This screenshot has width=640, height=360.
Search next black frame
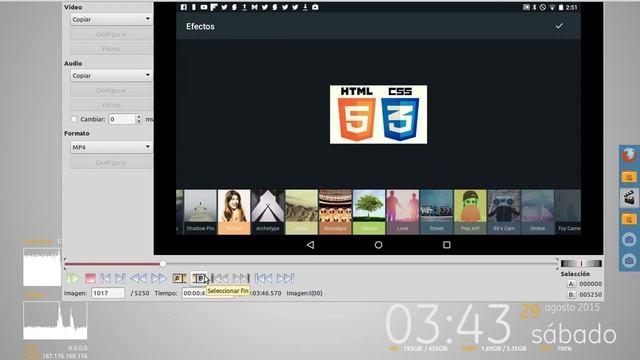[241, 278]
